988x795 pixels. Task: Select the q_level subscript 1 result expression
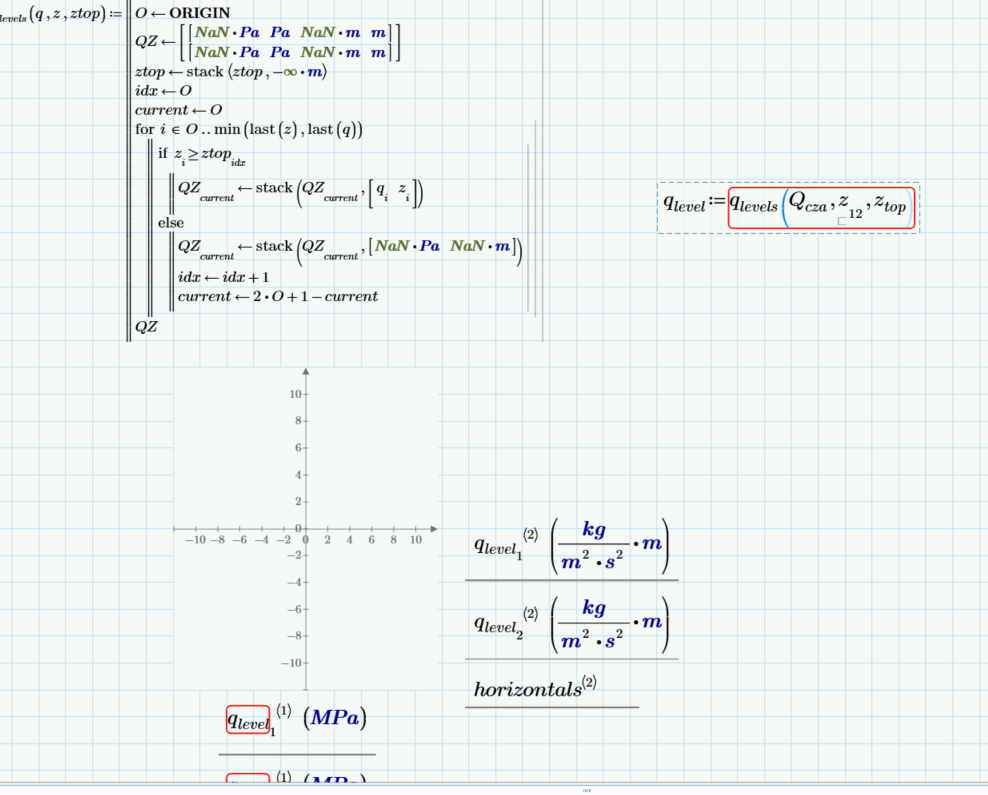click(x=500, y=545)
